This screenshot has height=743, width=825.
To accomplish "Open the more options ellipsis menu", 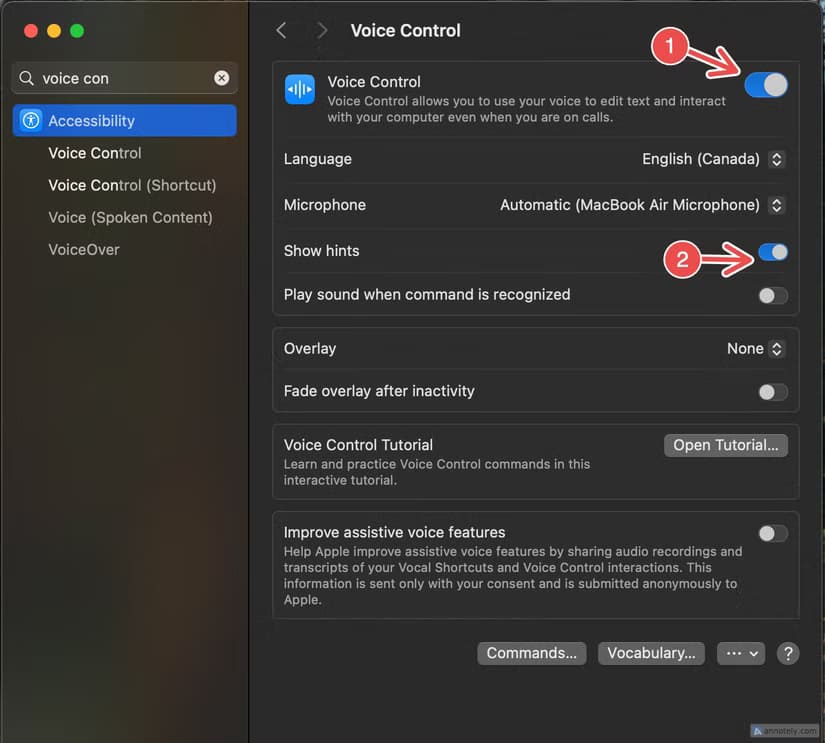I will point(741,654).
